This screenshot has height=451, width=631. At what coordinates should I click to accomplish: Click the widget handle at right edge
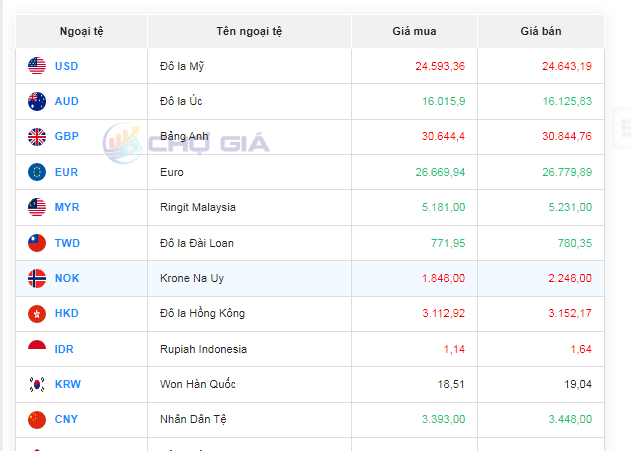625,128
